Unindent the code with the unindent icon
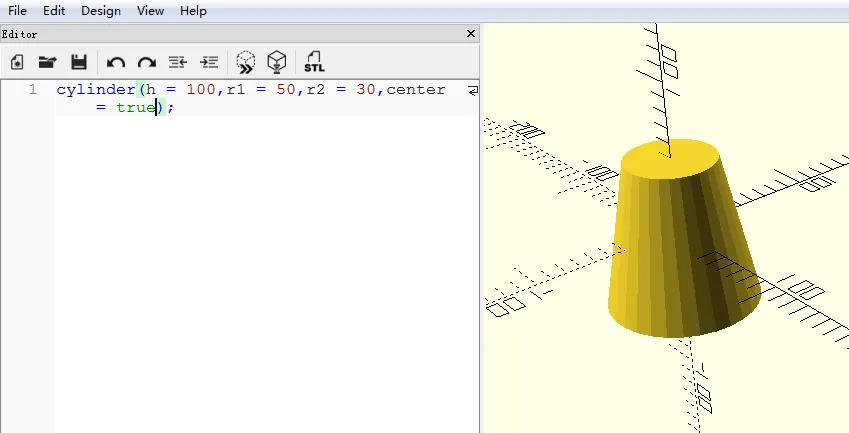The image size is (849, 433). click(178, 62)
